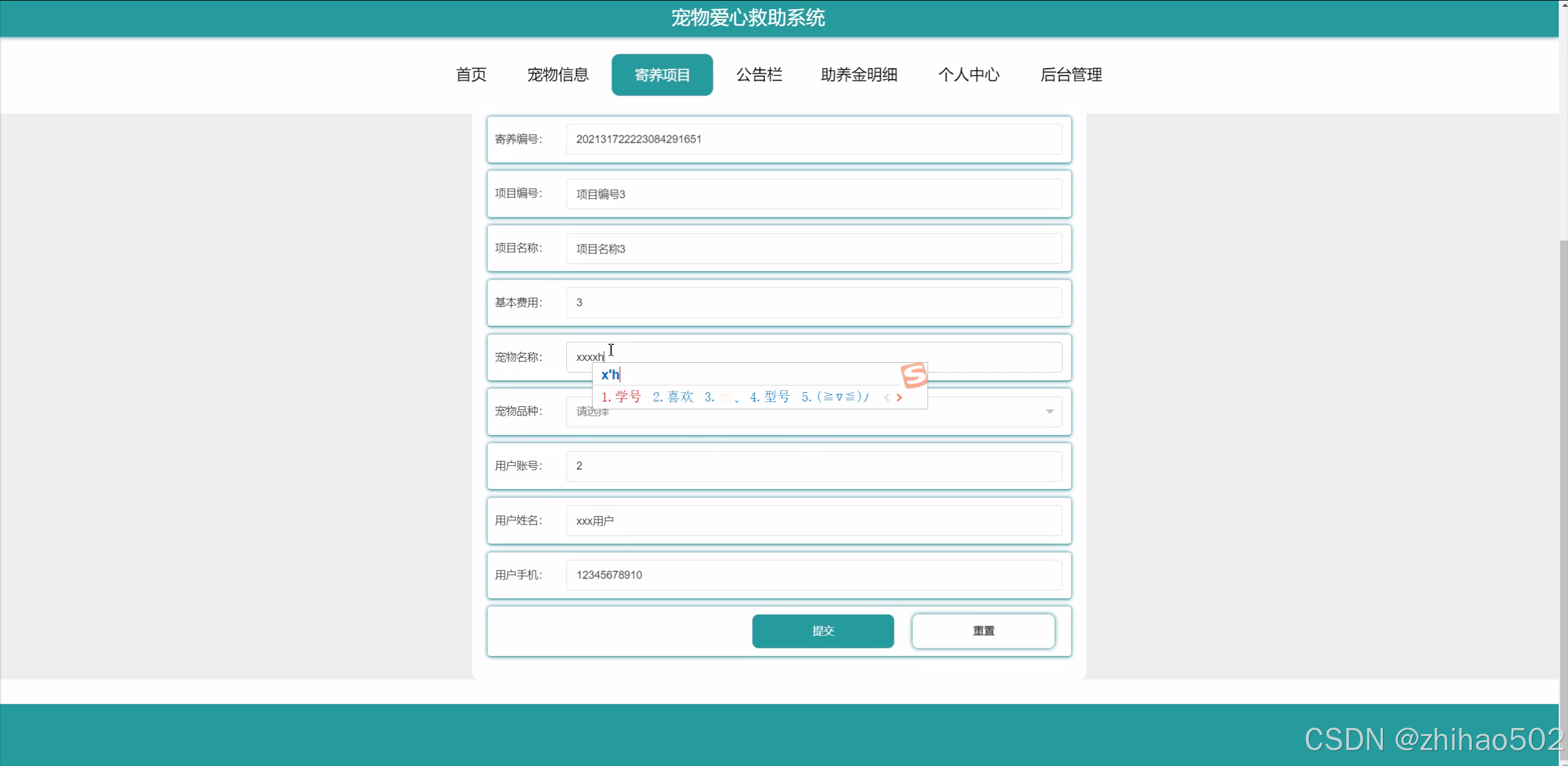Open the 首页 navigation tab
1568x766 pixels.
pos(471,75)
